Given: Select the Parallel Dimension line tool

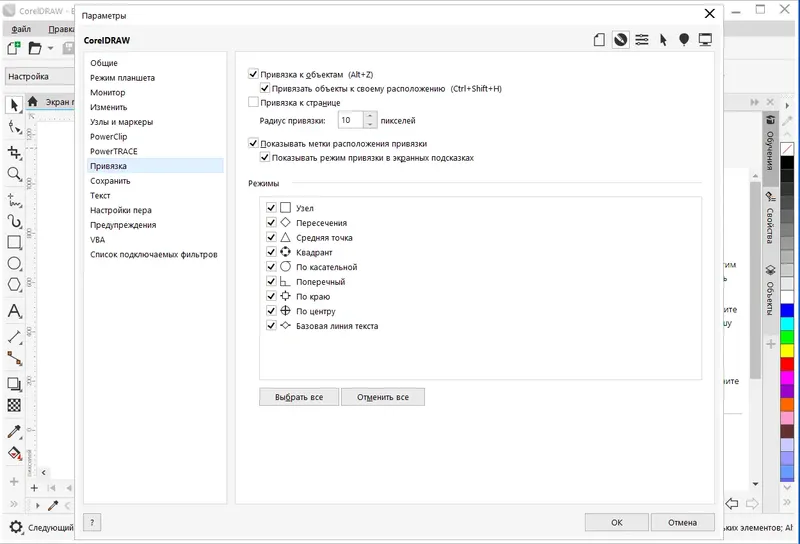Looking at the screenshot, I should tap(14, 337).
